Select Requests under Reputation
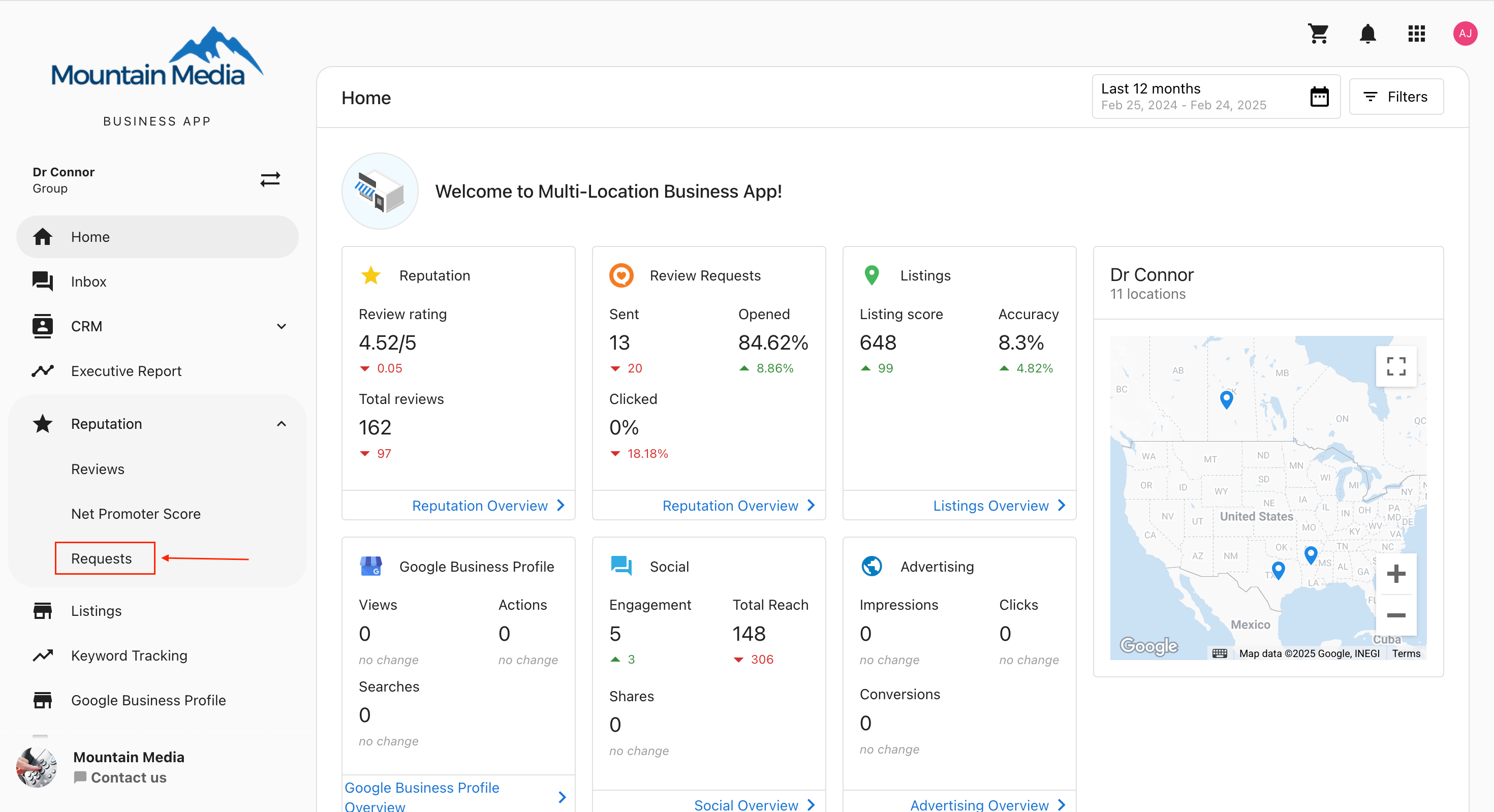This screenshot has height=812, width=1494. tap(102, 558)
